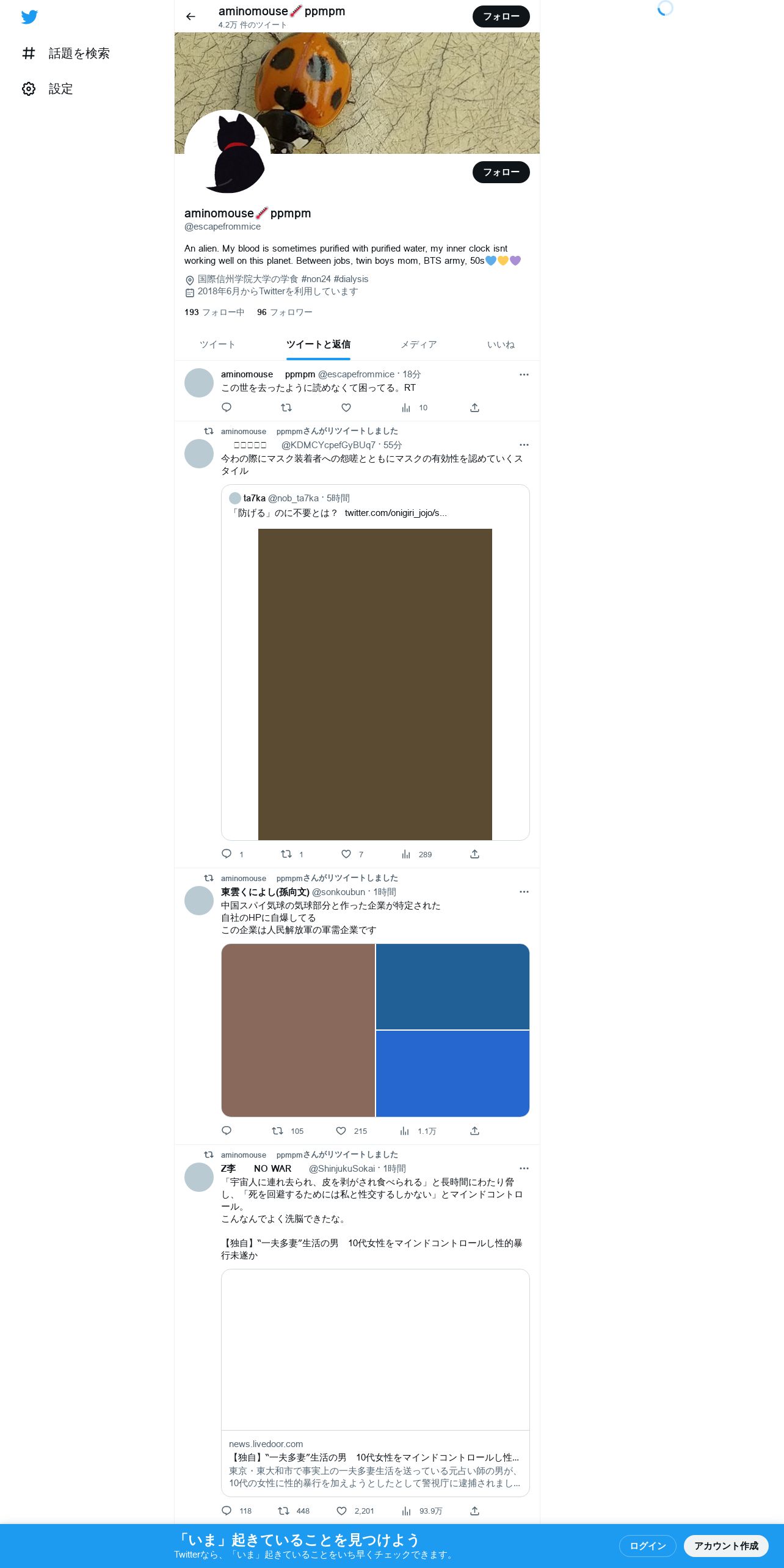Screen dimensions: 784x1568
Task: Follow aminomouse using profile フォロー button
Action: click(501, 172)
